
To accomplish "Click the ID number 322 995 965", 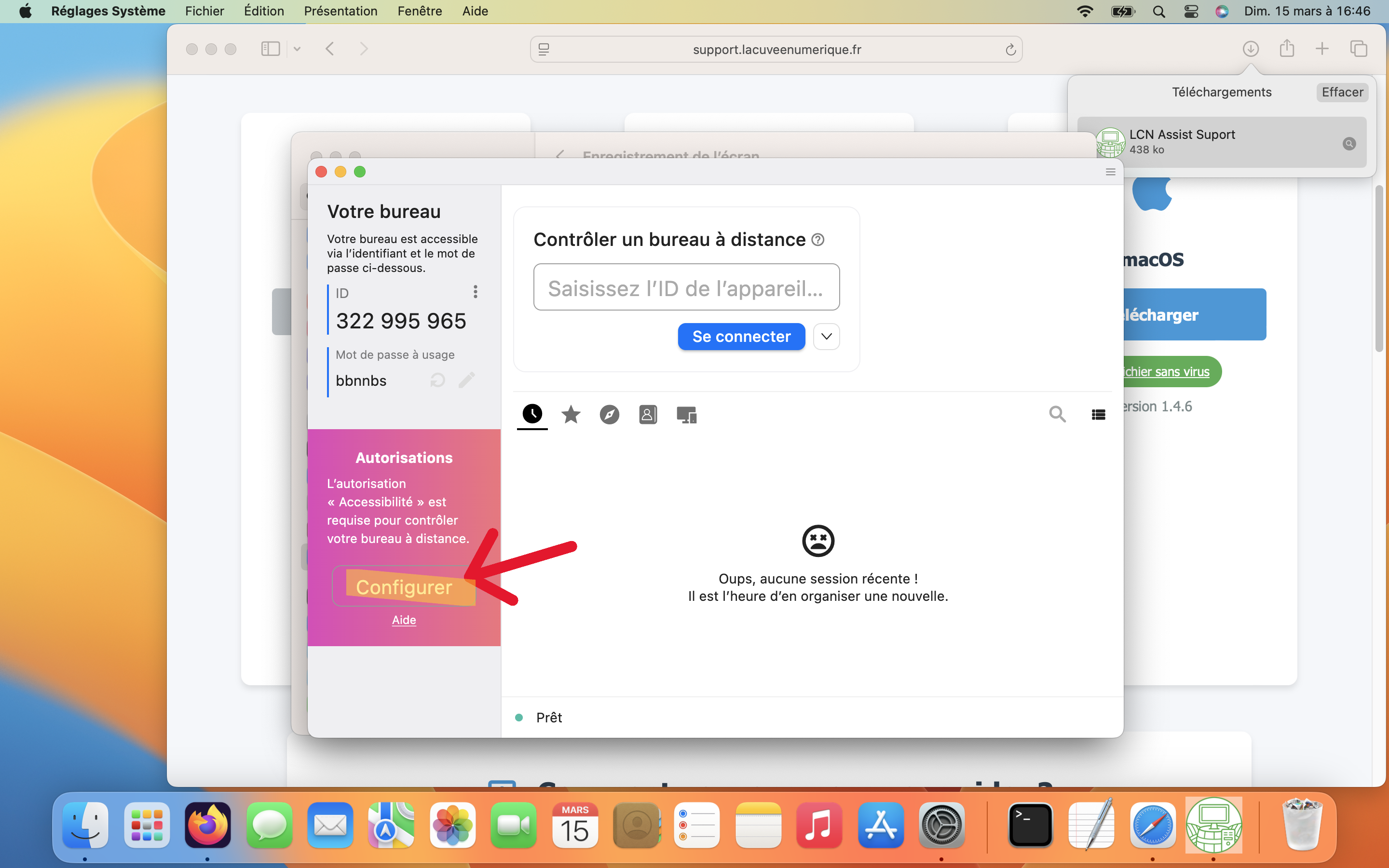I will coord(401,321).
